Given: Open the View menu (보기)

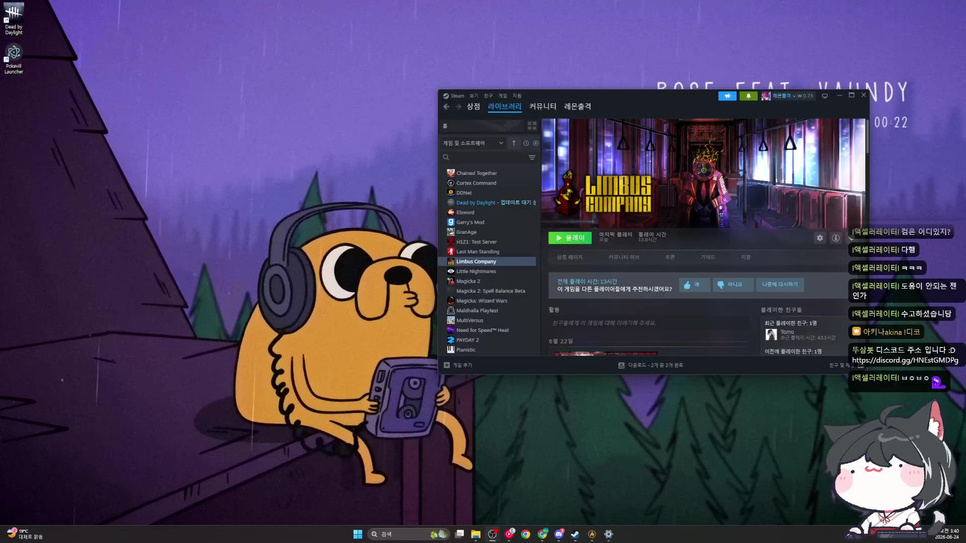Looking at the screenshot, I should 474,96.
